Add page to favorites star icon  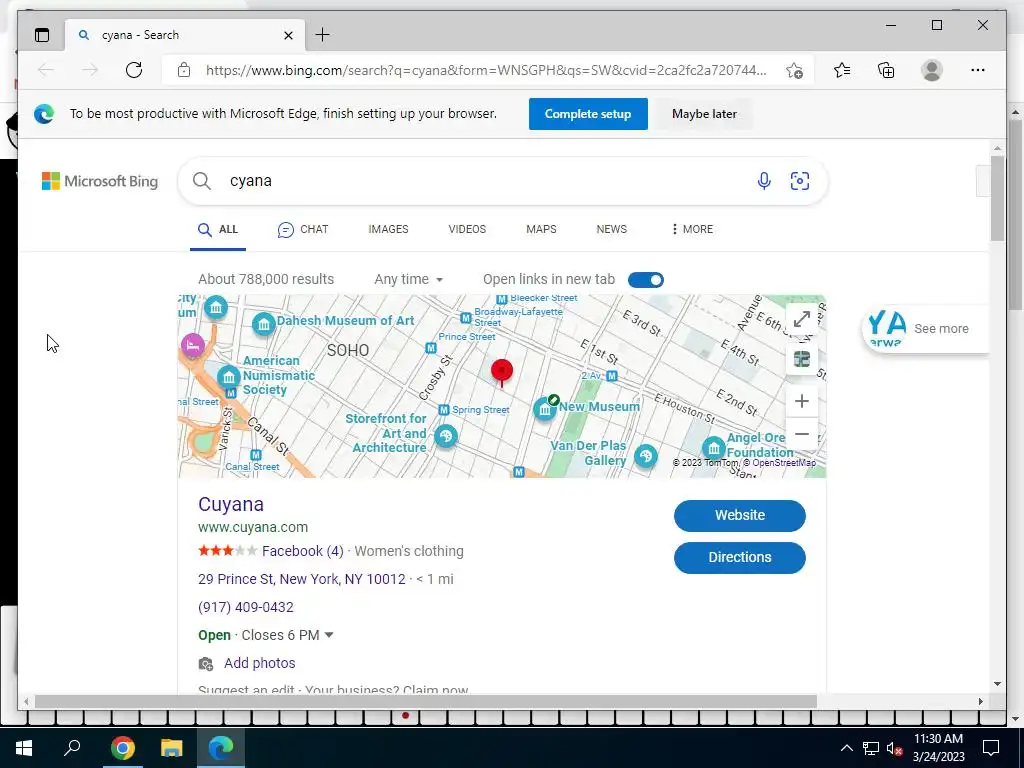coord(794,71)
